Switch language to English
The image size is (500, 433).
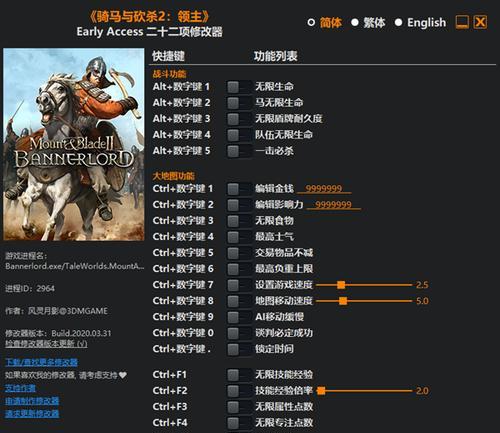420,23
